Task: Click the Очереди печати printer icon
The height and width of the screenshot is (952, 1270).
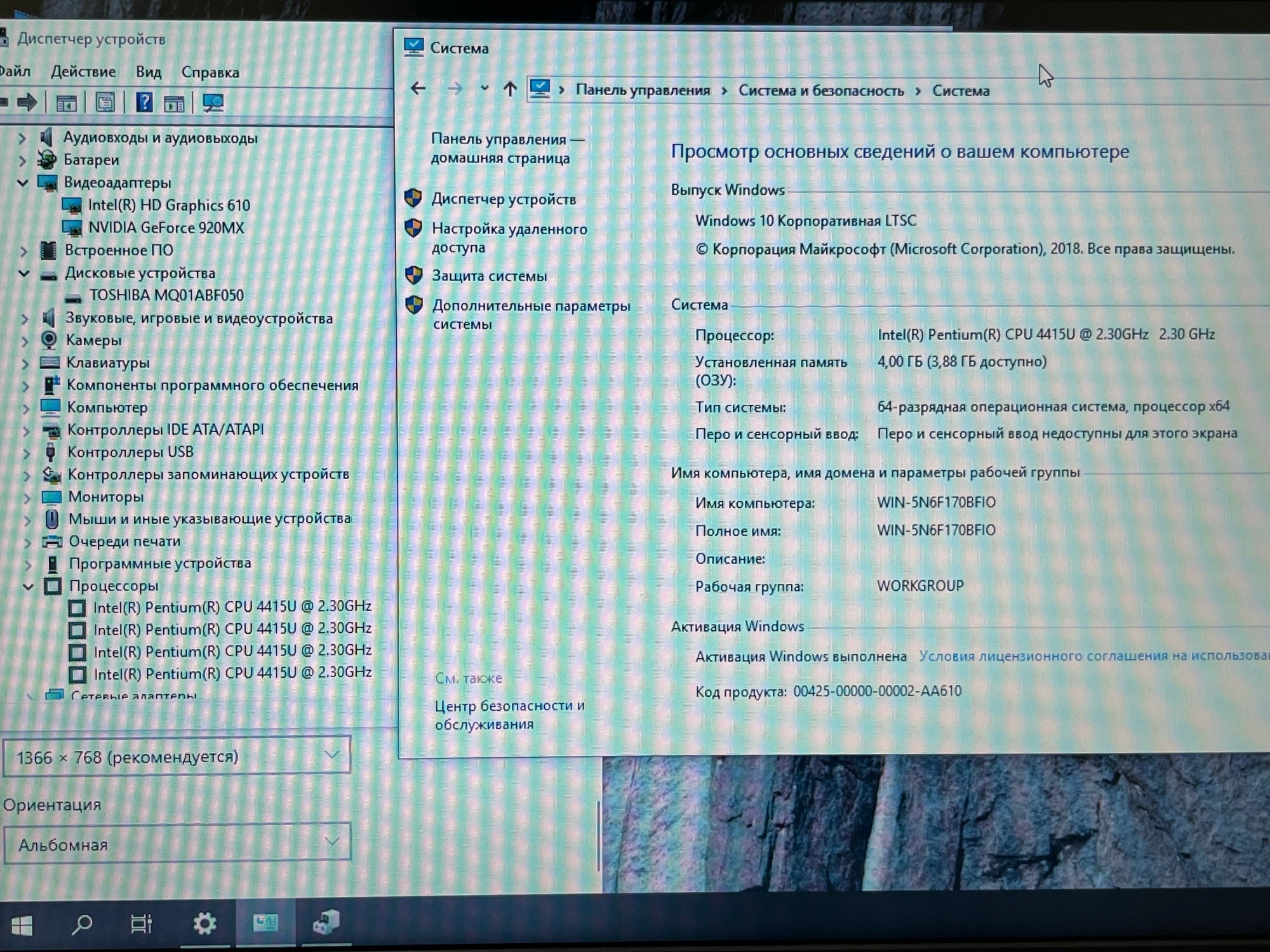Action: pyautogui.click(x=52, y=542)
